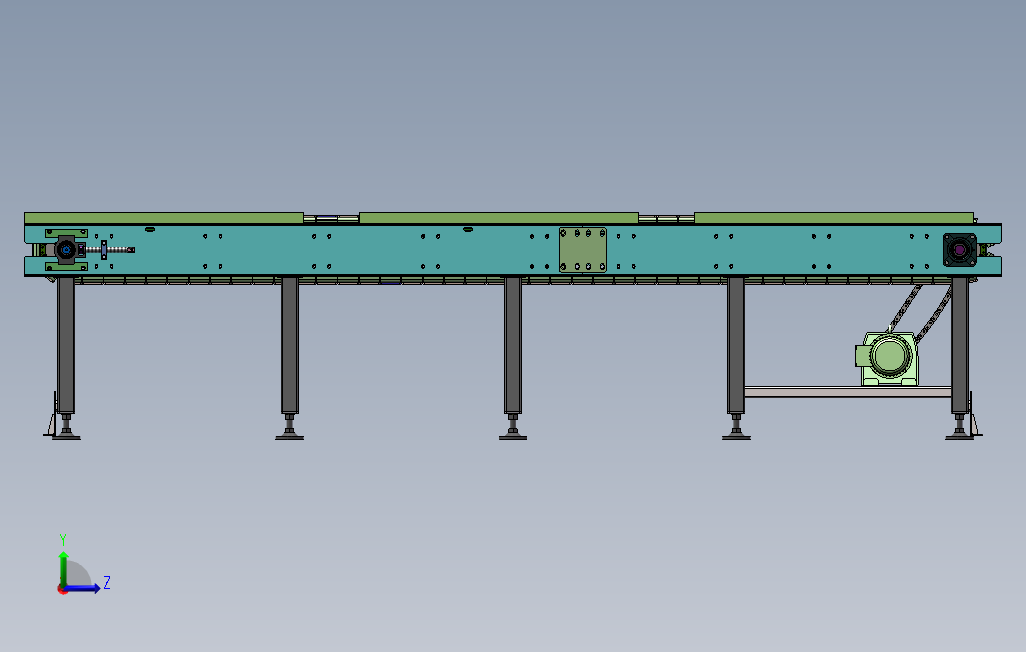Click the threaded tensioning screw rod

[x=110, y=249]
